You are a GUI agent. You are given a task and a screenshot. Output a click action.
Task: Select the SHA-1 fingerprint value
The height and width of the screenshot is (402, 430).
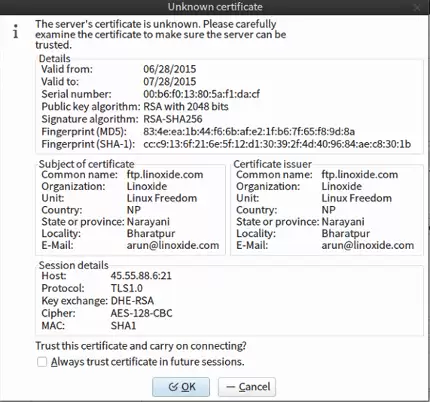tap(277, 144)
